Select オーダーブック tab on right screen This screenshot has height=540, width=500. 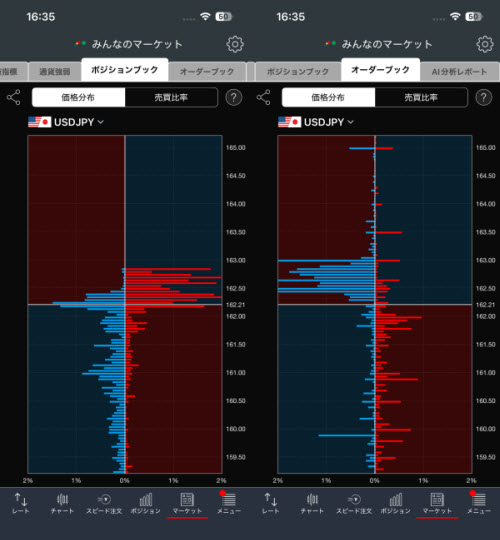381,70
